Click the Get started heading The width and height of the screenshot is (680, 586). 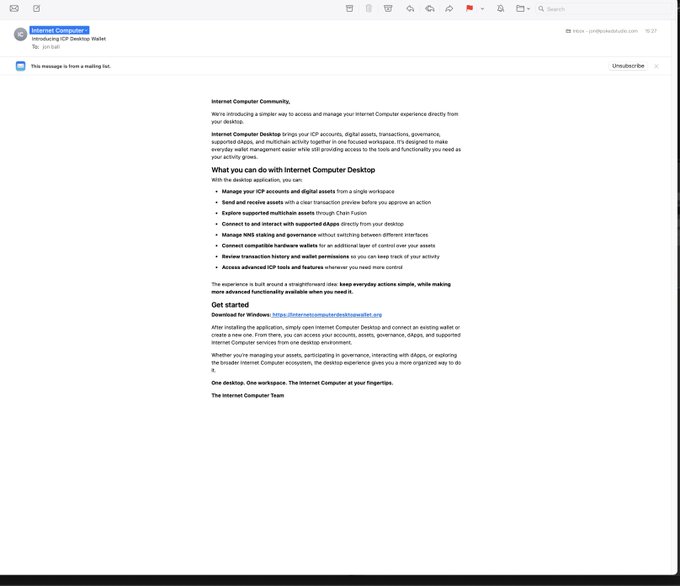click(x=230, y=305)
